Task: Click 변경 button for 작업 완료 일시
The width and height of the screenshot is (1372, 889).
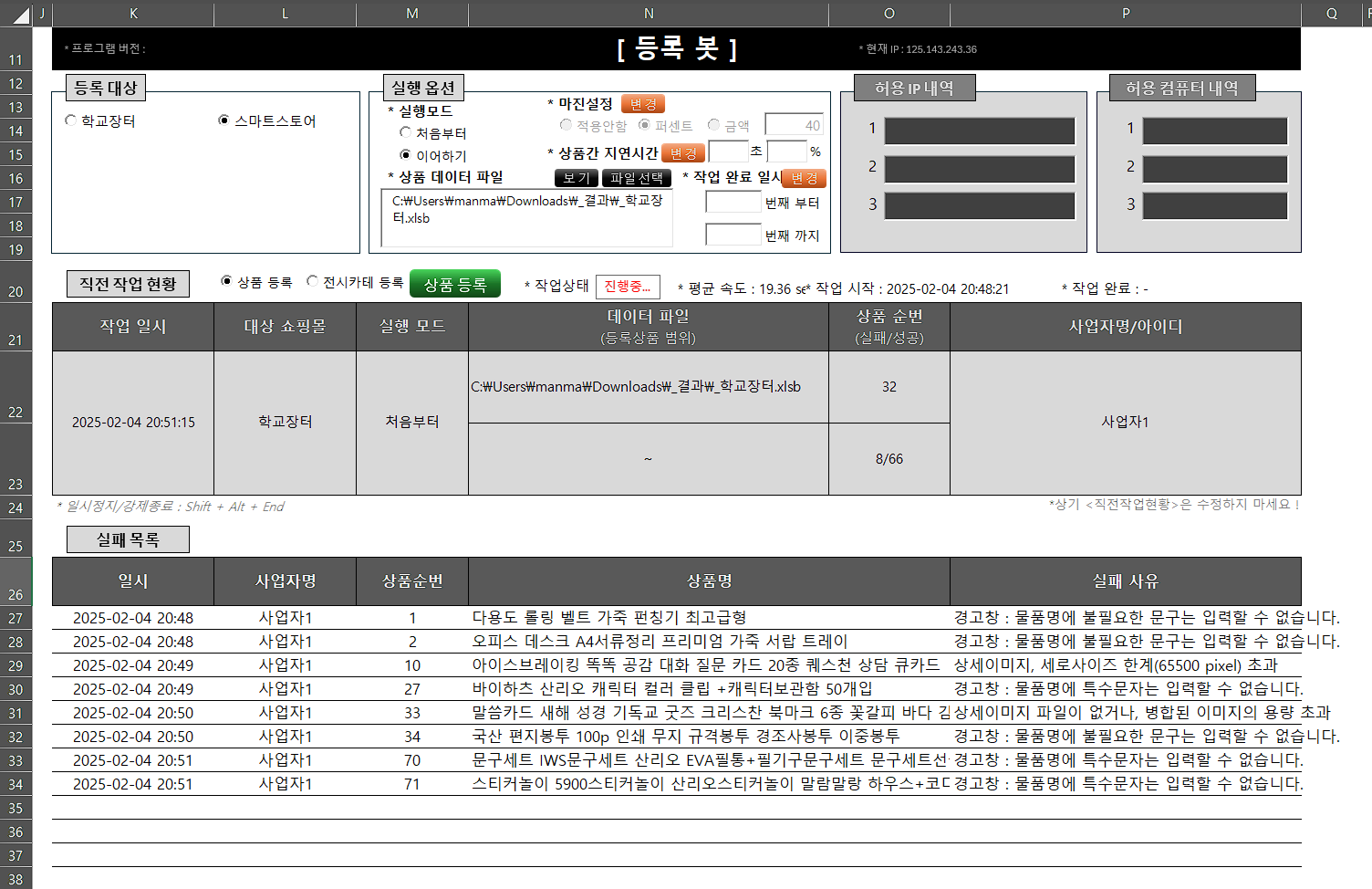Action: [804, 178]
